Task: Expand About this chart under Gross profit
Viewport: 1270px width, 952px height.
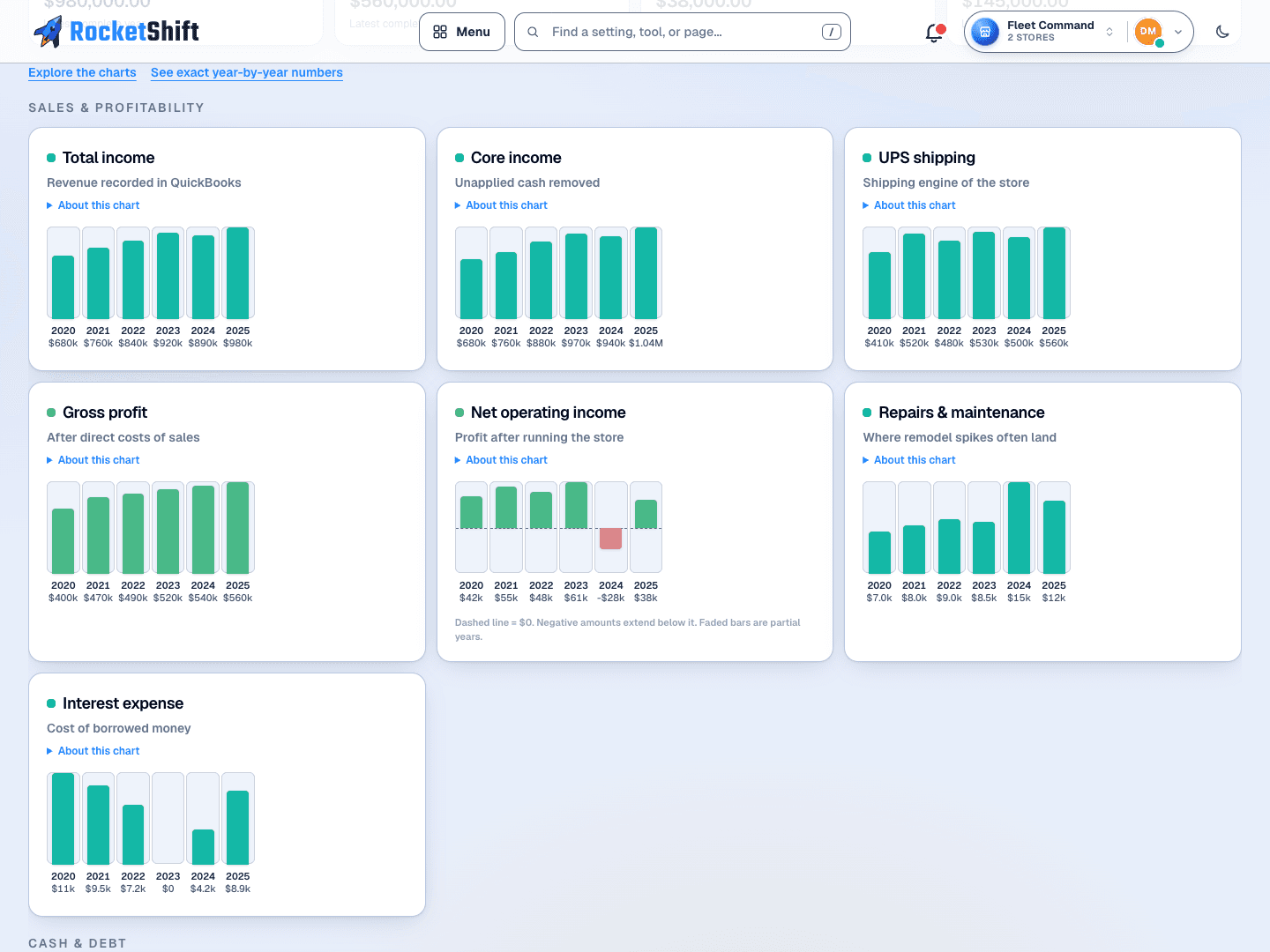Action: (x=93, y=460)
